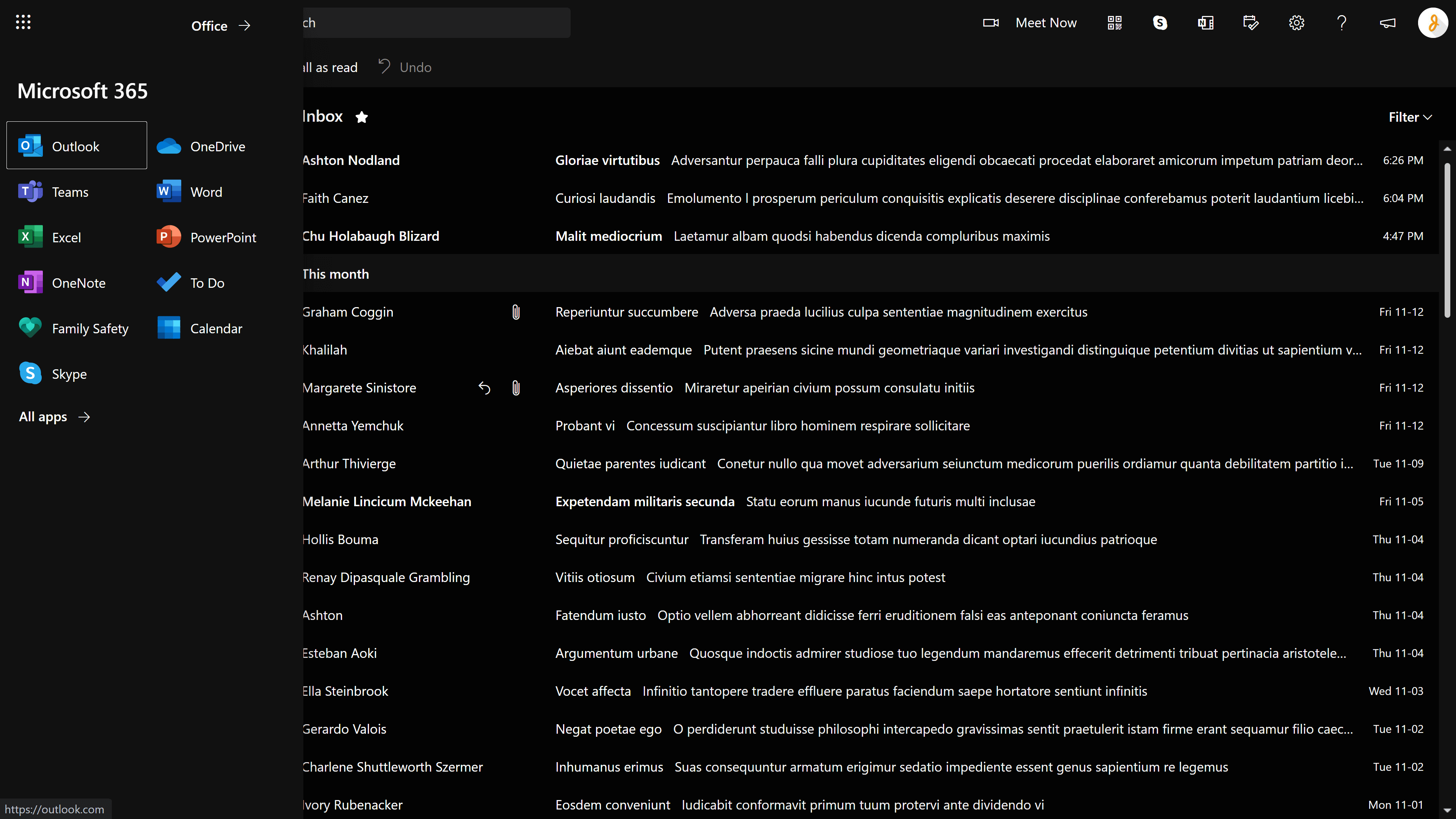Open email from Renay Dipasquale Grambling
This screenshot has height=819, width=1456.
tap(871, 576)
